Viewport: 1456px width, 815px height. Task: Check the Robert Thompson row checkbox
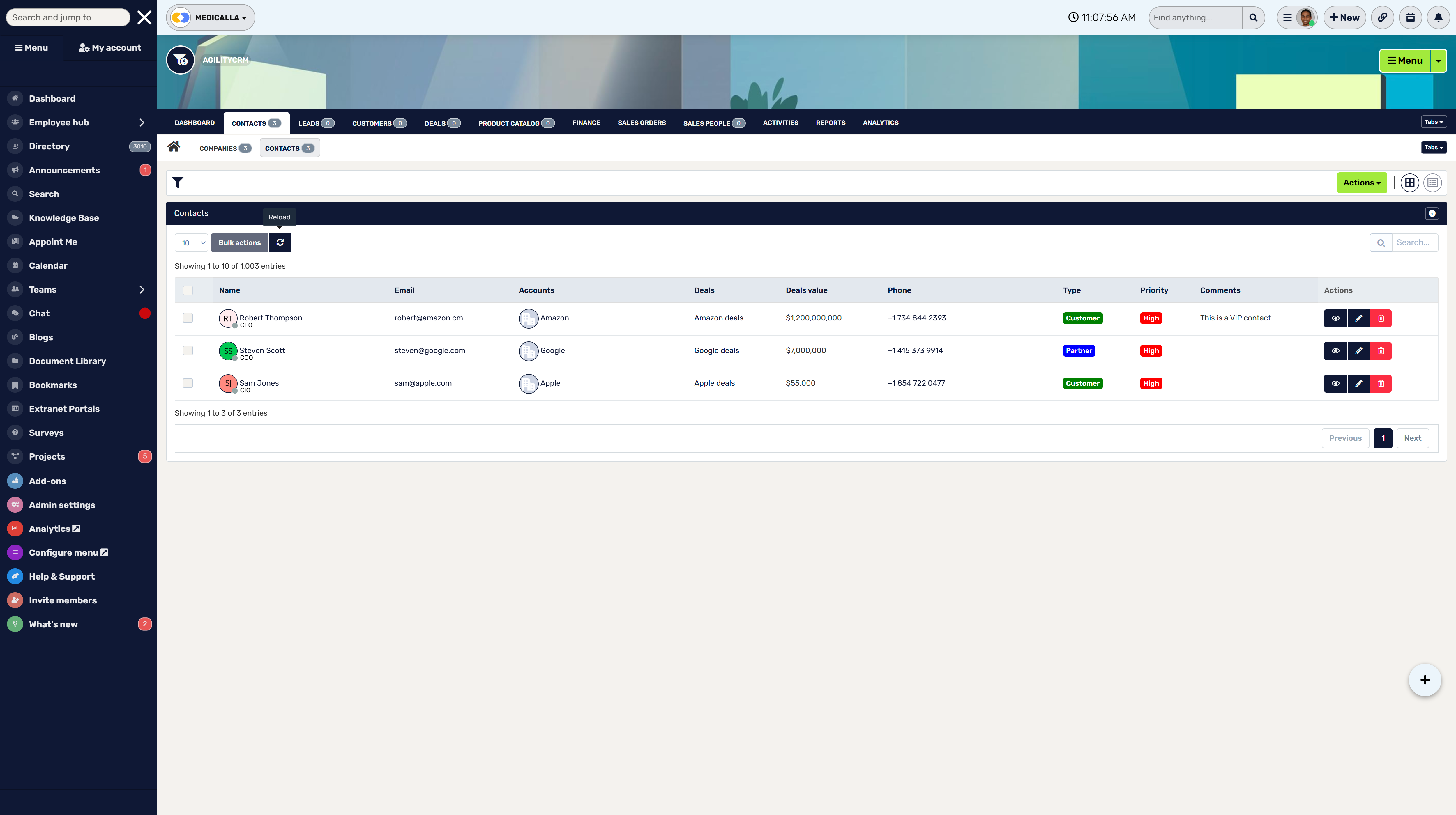pos(188,318)
